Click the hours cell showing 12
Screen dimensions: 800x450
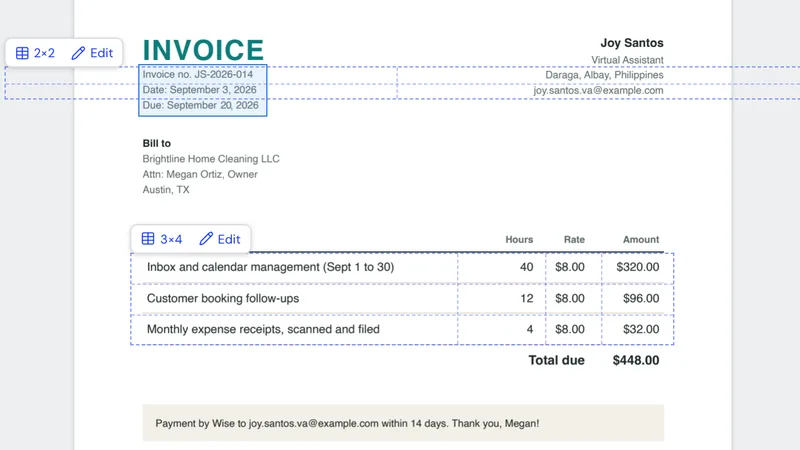tap(502, 298)
